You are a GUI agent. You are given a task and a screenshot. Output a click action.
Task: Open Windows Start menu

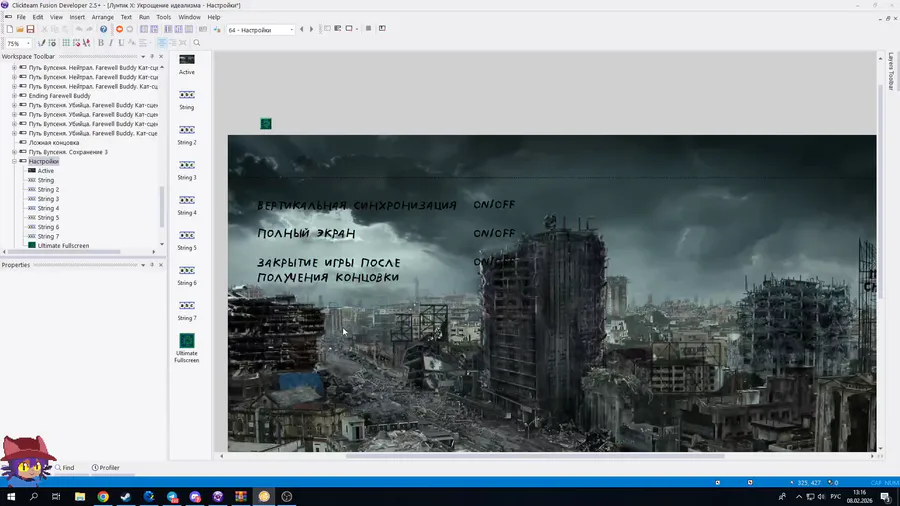11,496
